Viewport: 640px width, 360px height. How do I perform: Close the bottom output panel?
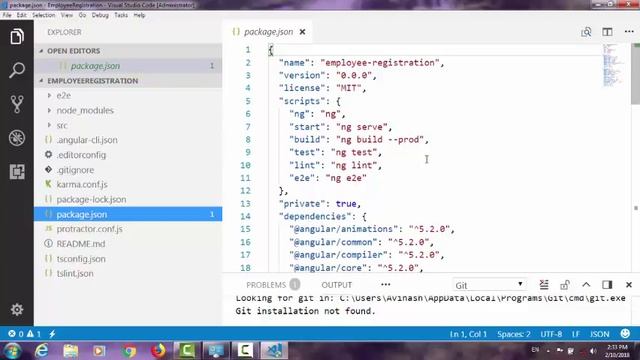[x=629, y=284]
